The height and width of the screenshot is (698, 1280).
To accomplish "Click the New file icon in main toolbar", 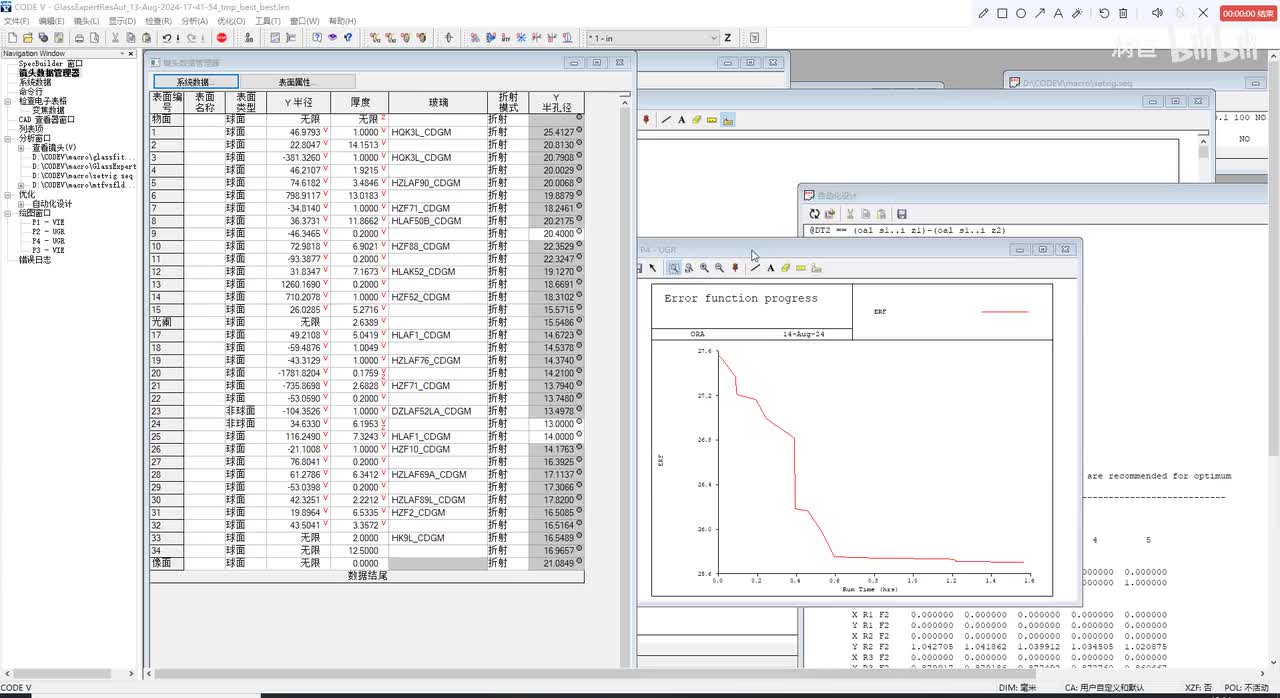I will click(12, 38).
